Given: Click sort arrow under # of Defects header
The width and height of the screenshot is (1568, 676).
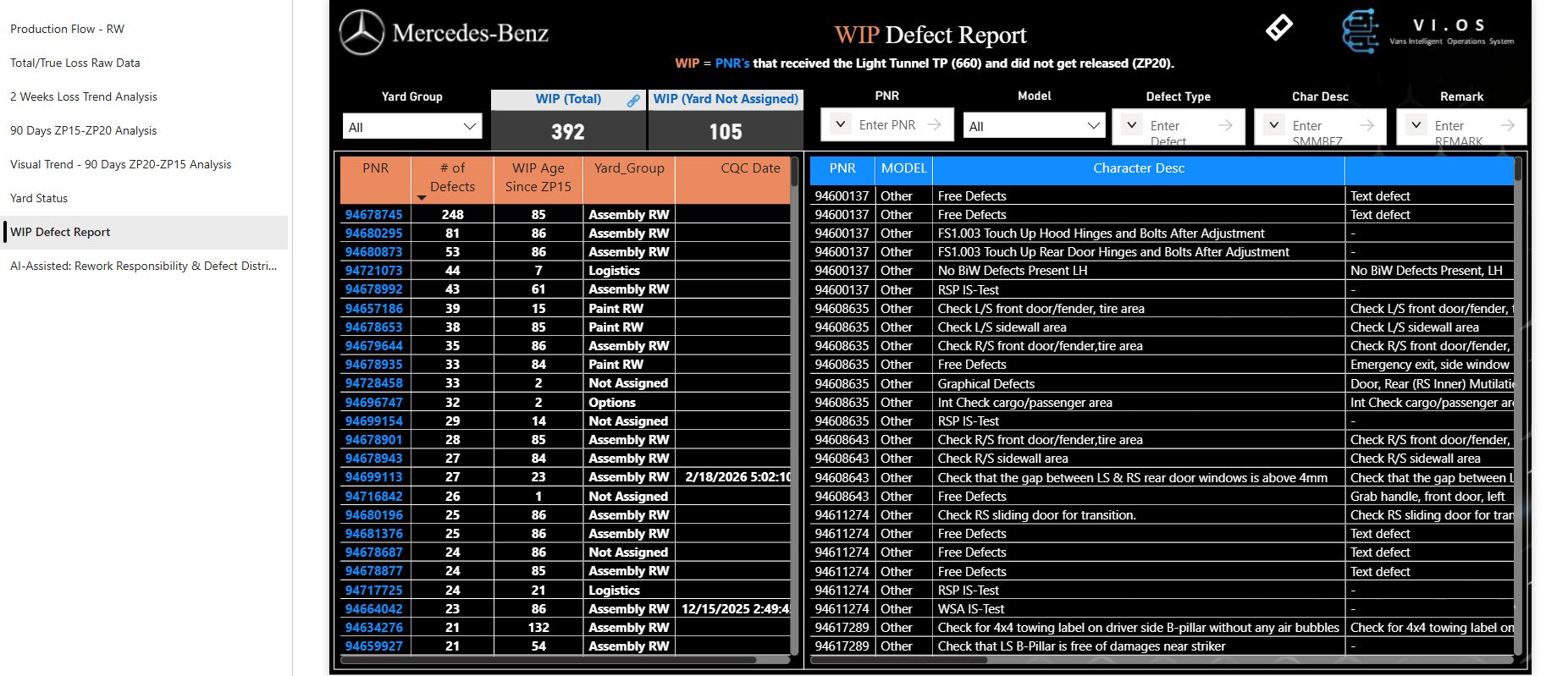Looking at the screenshot, I should point(422,198).
